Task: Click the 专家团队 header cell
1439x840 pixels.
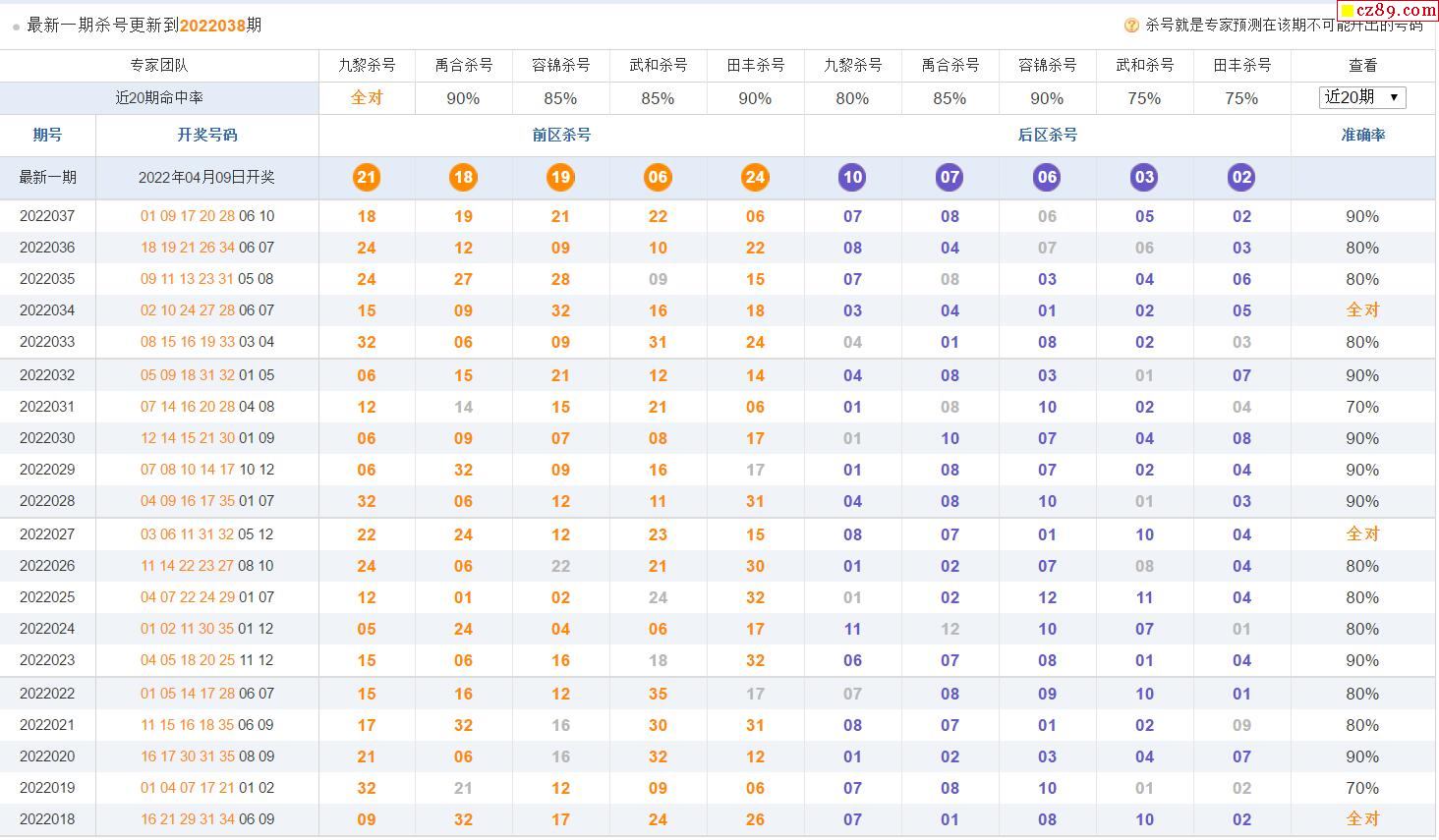Action: click(159, 66)
